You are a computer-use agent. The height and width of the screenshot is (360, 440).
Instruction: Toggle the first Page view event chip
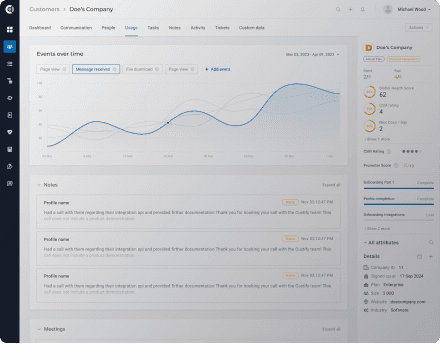pyautogui.click(x=53, y=69)
